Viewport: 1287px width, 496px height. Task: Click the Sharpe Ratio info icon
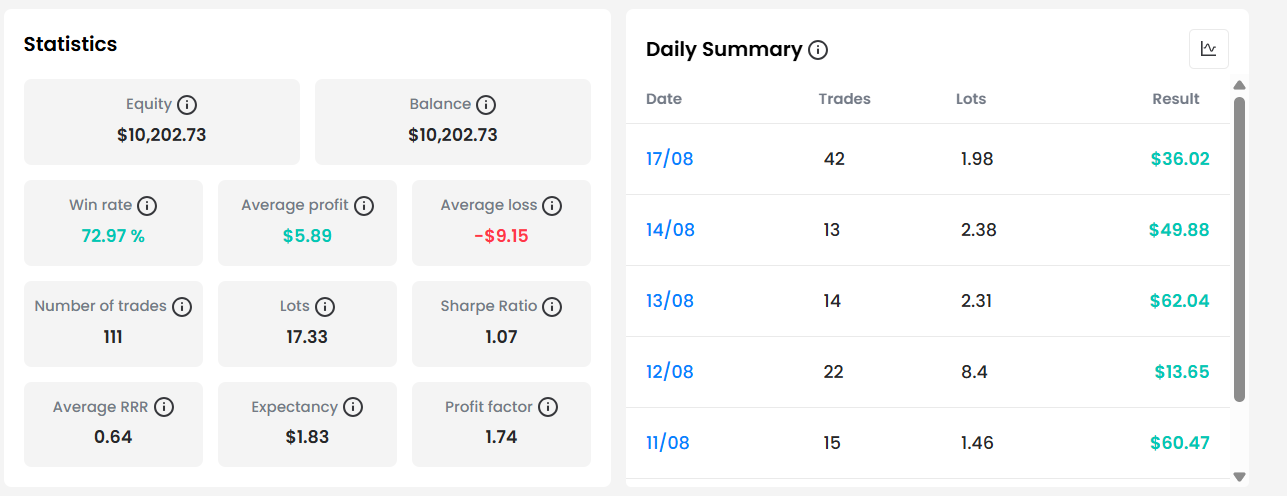pyautogui.click(x=552, y=306)
